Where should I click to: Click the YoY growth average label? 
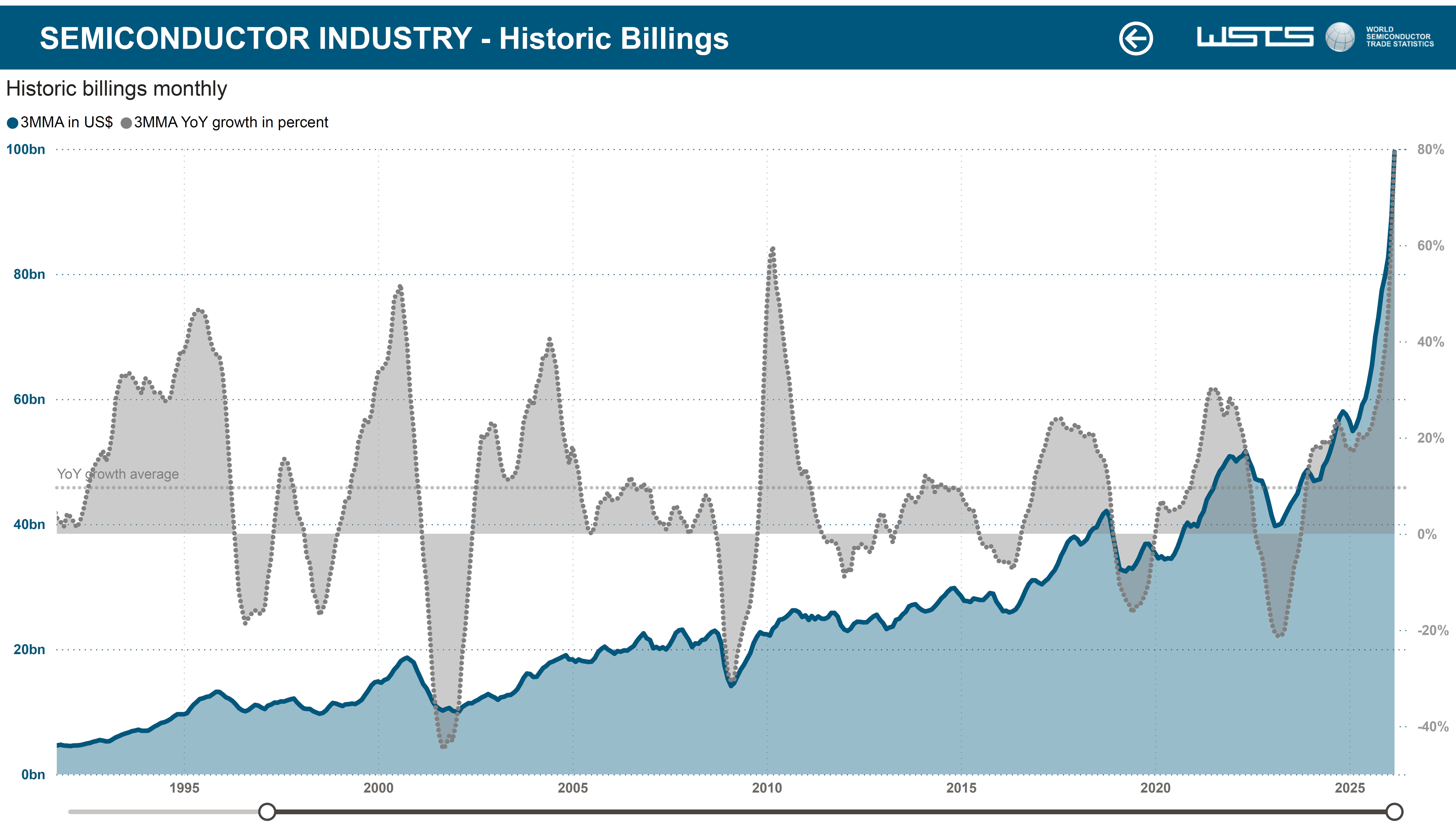[x=118, y=474]
